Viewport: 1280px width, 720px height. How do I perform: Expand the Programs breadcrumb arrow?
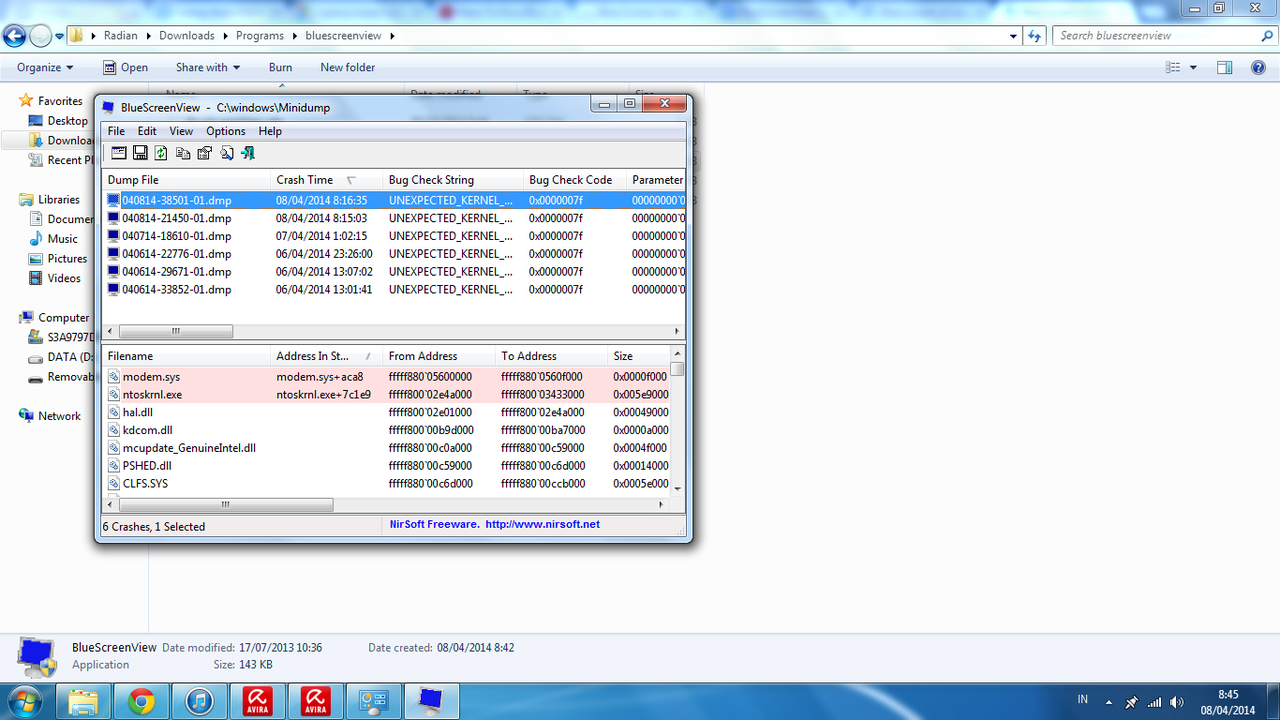pyautogui.click(x=293, y=36)
